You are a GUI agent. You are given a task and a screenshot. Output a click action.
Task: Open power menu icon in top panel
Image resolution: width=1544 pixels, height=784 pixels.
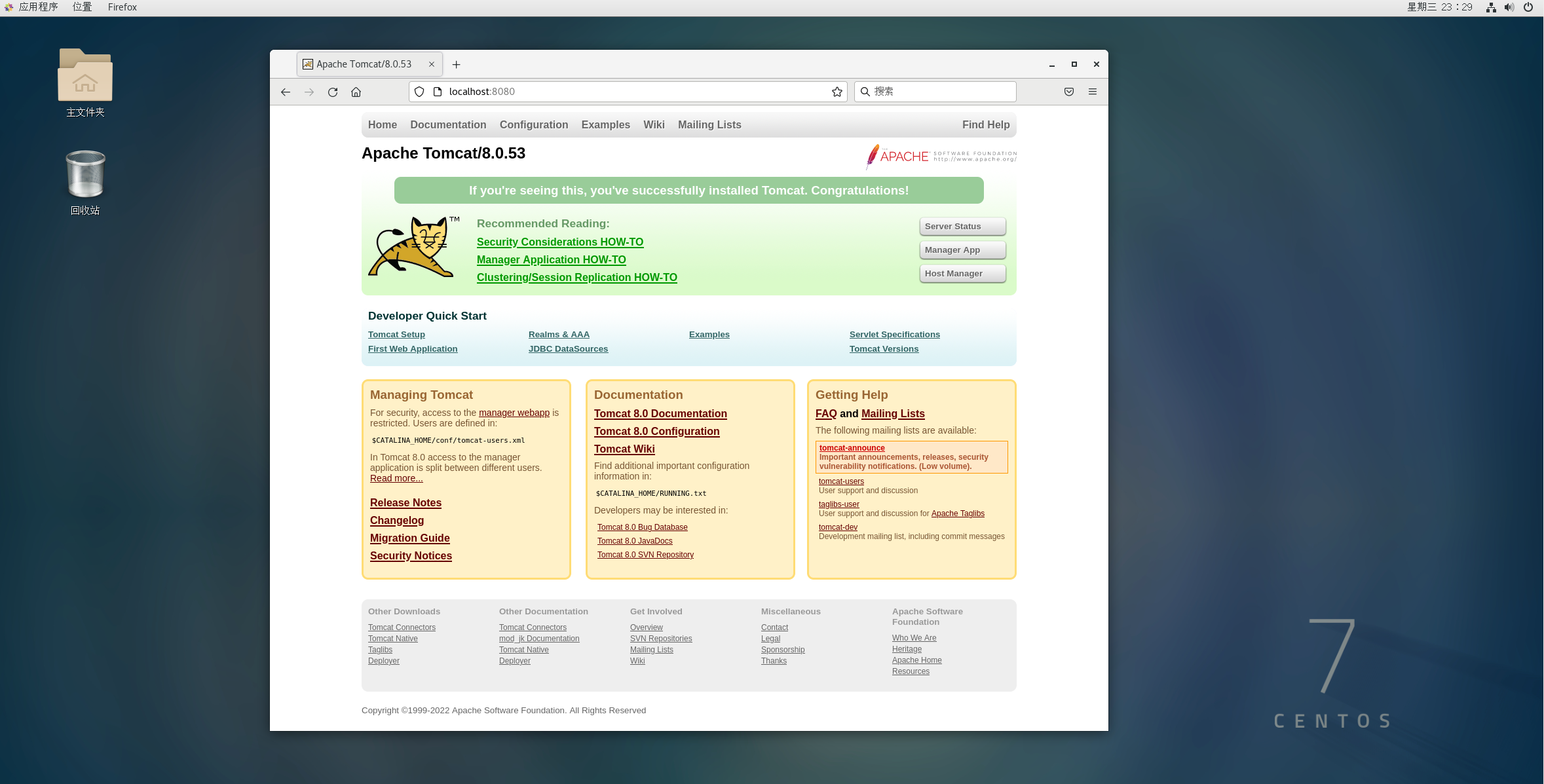coord(1528,7)
